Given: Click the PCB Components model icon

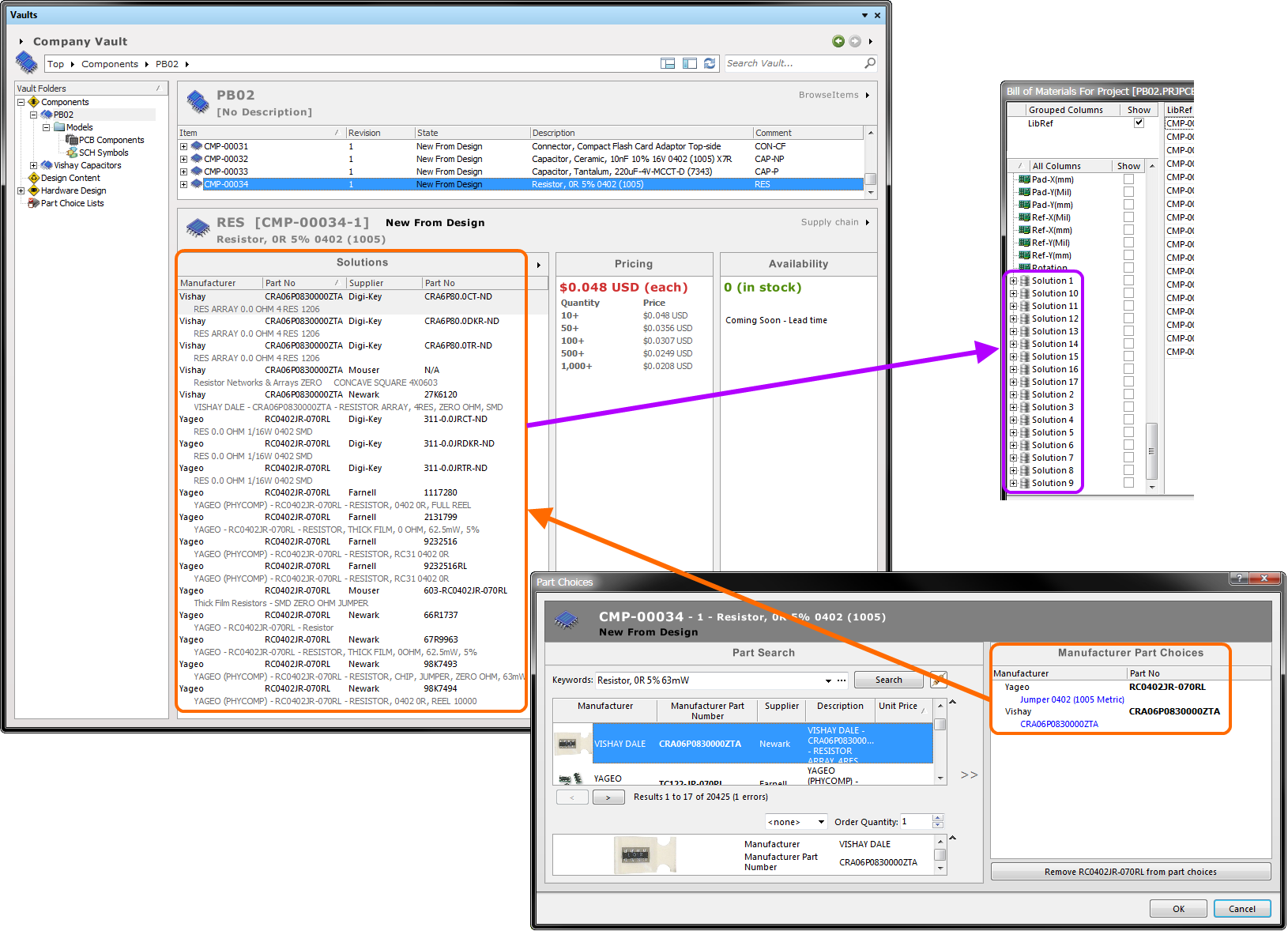Looking at the screenshot, I should pyautogui.click(x=72, y=140).
